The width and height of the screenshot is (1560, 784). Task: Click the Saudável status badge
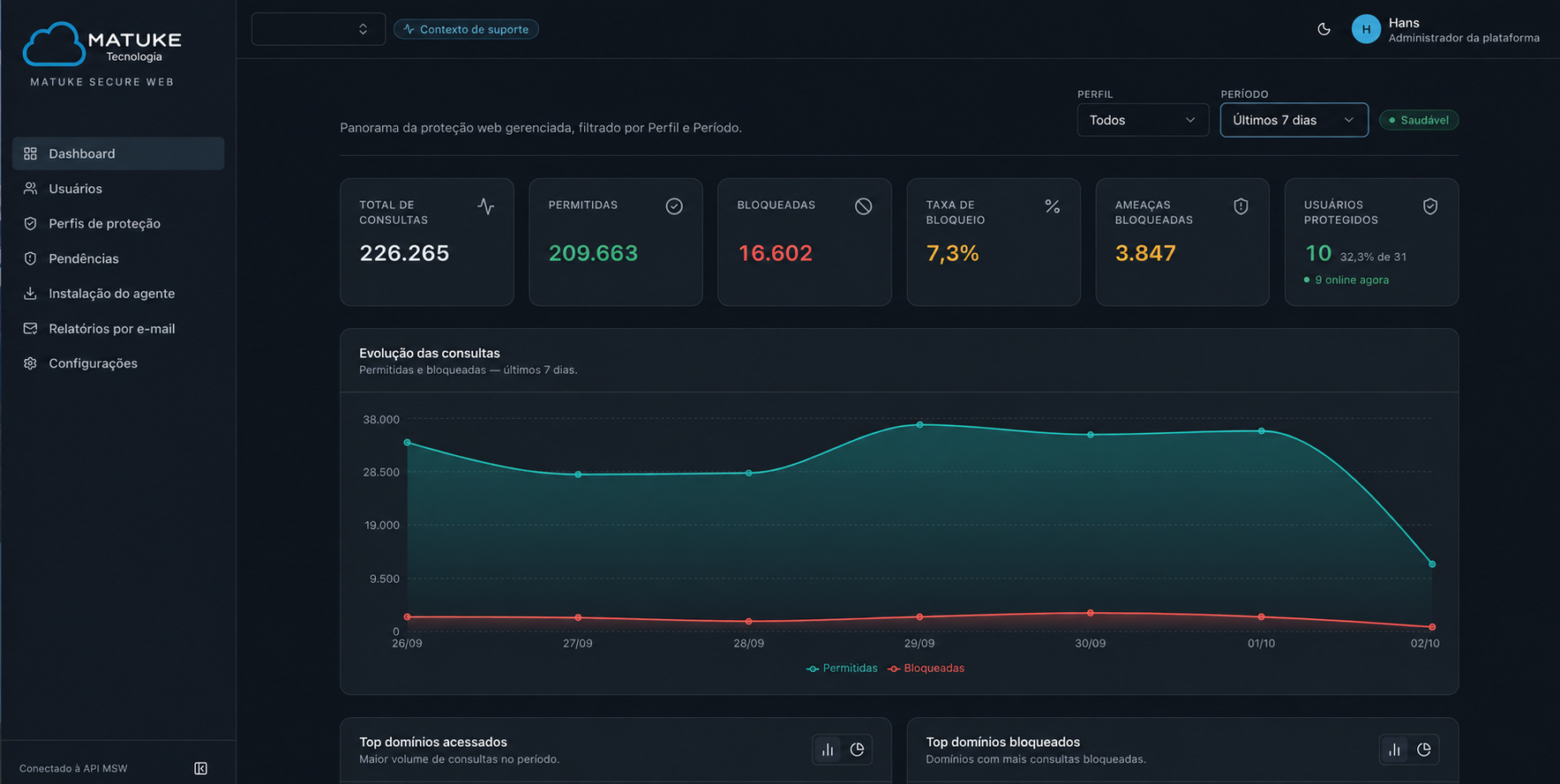(1418, 120)
